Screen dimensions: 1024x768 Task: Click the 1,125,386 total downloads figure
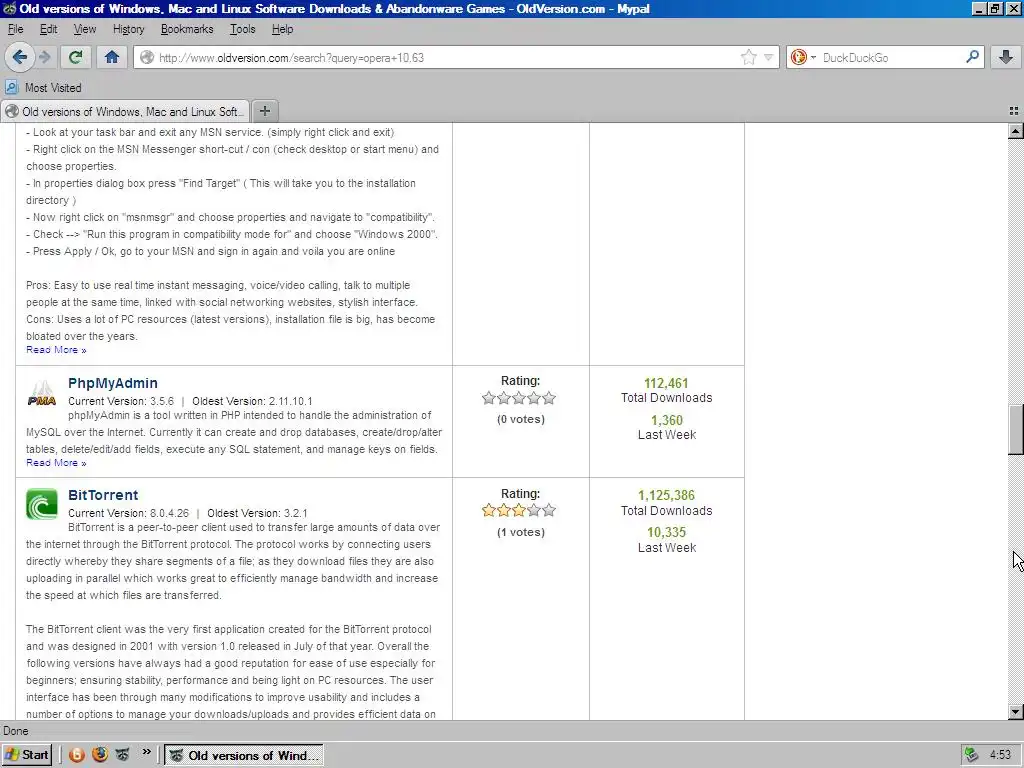pos(666,496)
